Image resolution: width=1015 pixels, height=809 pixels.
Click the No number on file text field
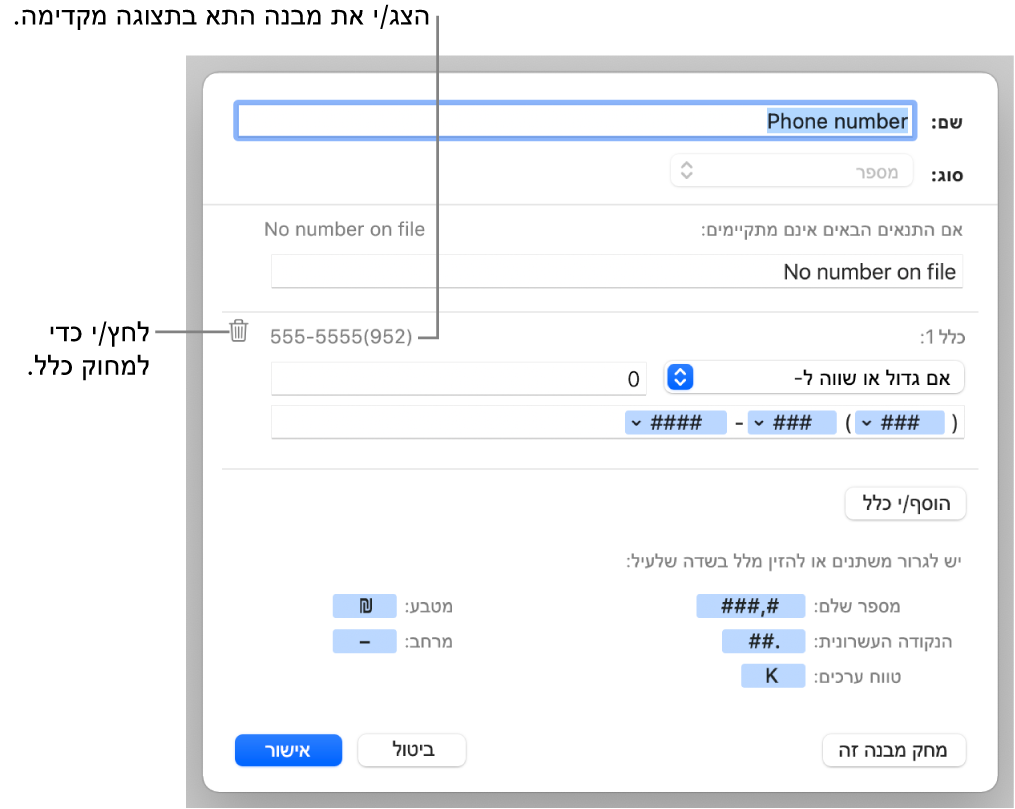pos(616,271)
